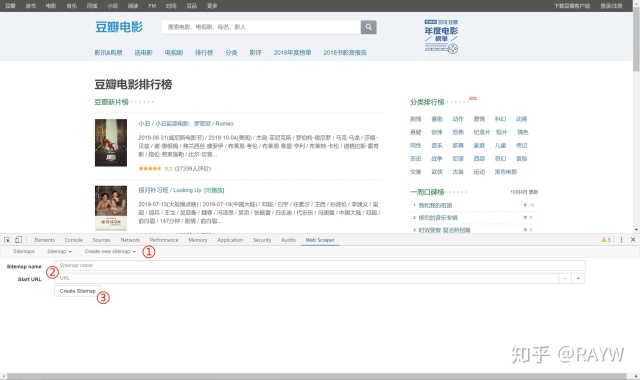640x380 pixels.
Task: Open 选电影 in navigation
Action: [144, 53]
